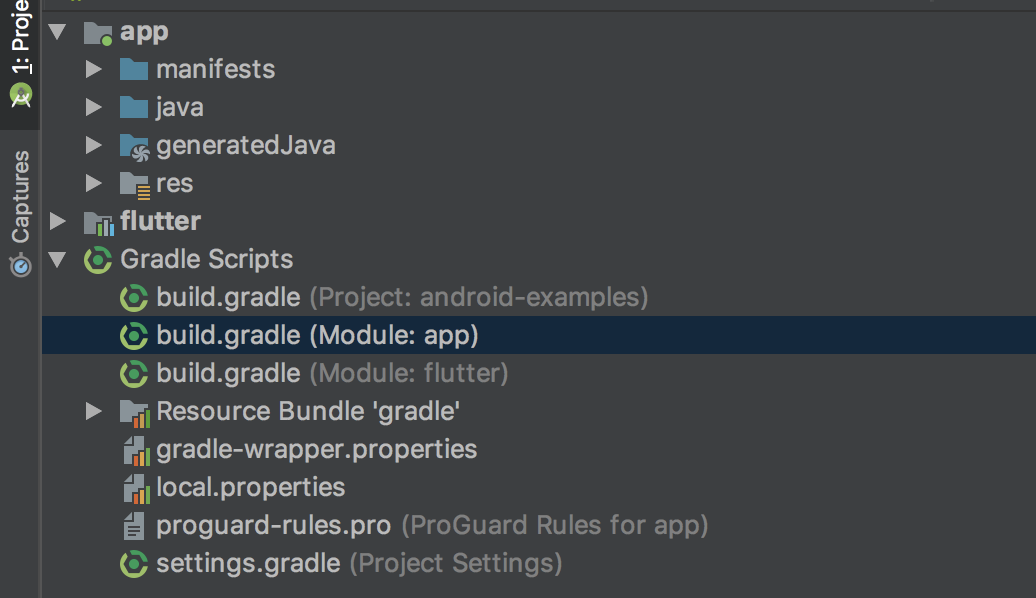Collapse the app module tree node
Viewport: 1036px width, 598px height.
click(57, 32)
